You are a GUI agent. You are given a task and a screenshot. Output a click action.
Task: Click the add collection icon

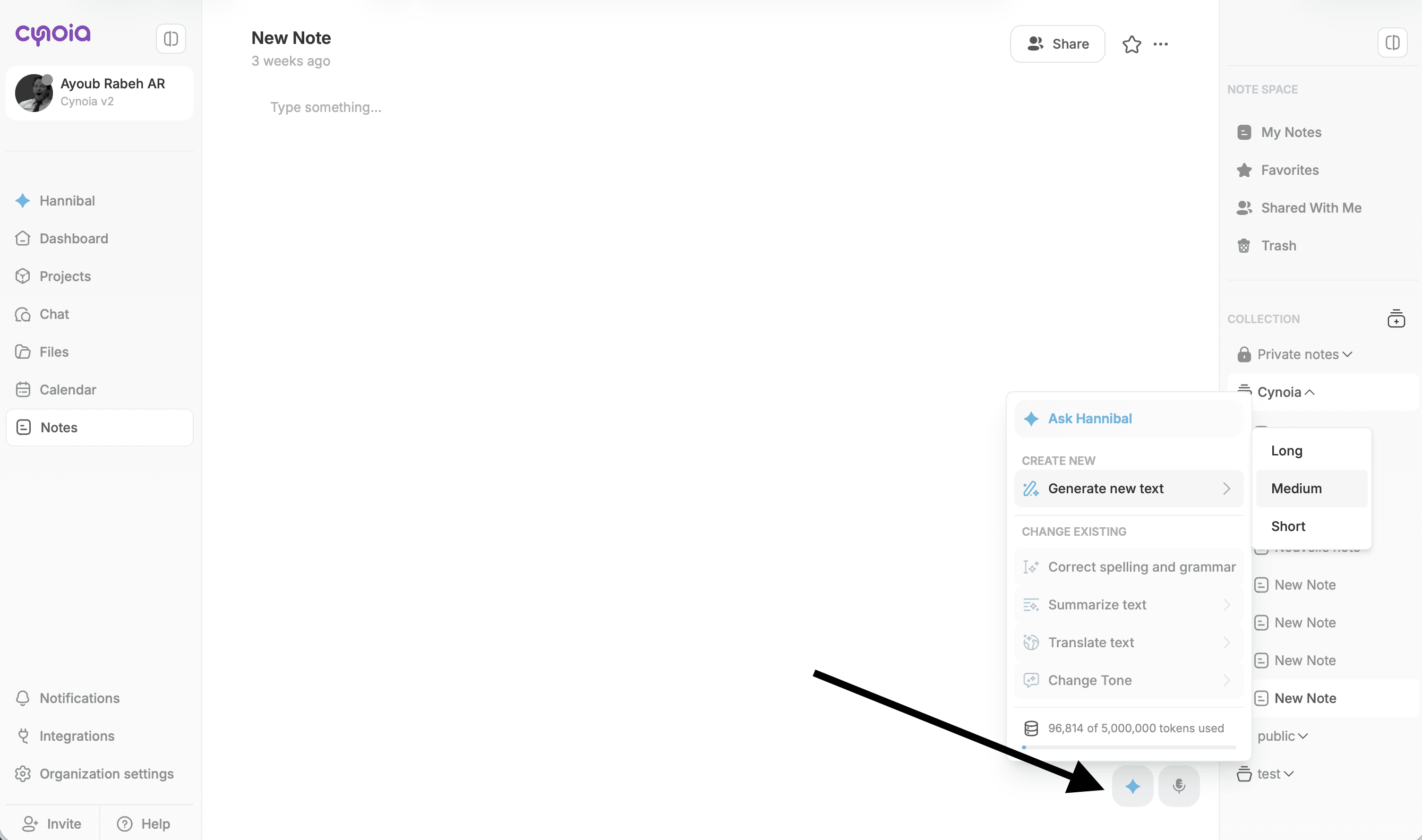(1396, 319)
